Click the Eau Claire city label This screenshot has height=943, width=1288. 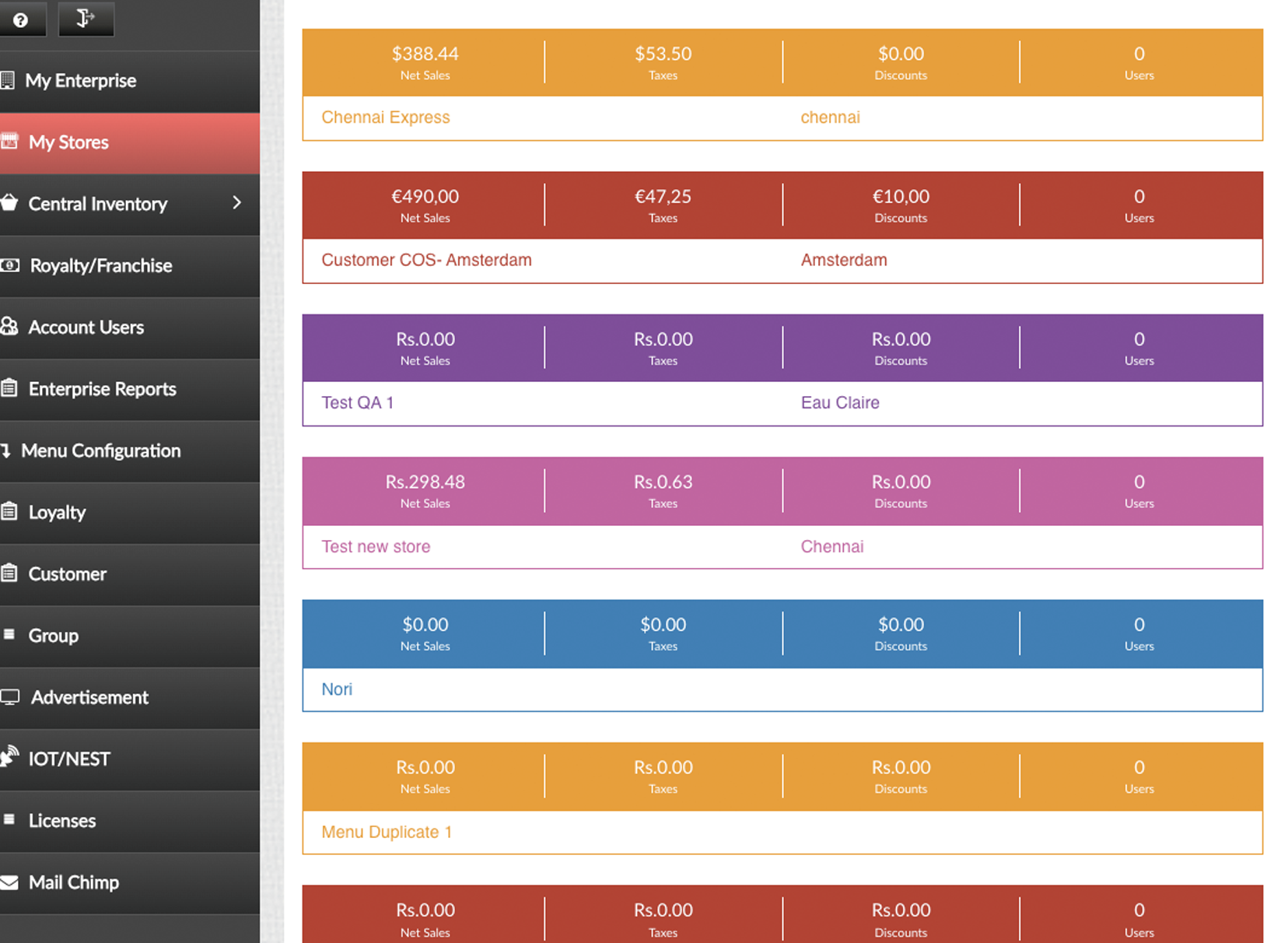point(840,402)
